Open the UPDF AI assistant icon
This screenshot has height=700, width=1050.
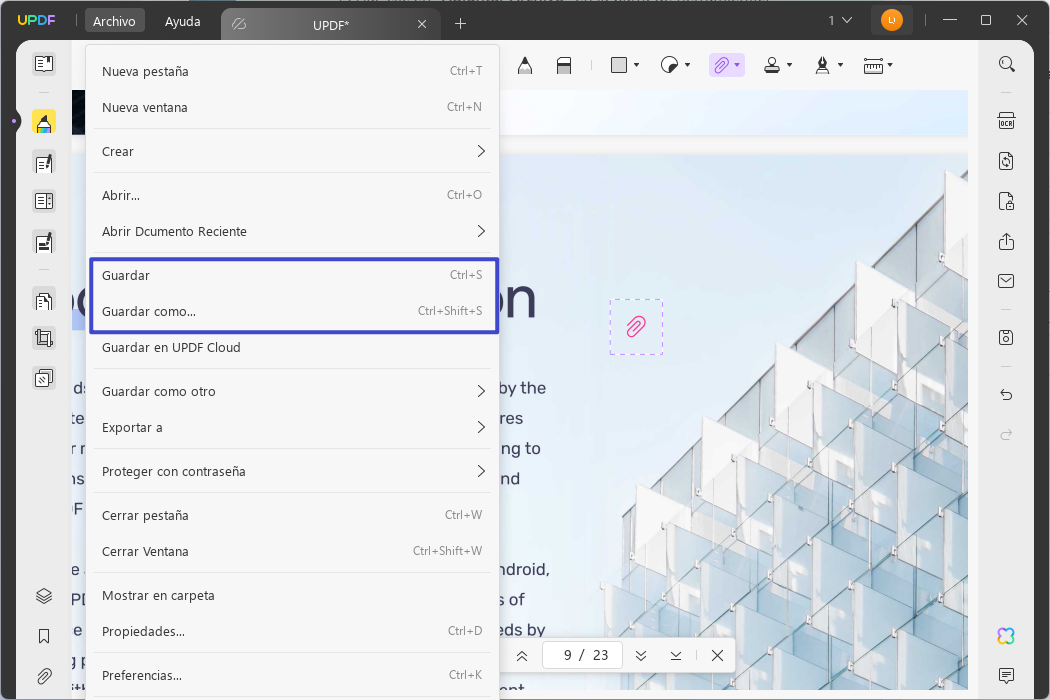[1005, 635]
